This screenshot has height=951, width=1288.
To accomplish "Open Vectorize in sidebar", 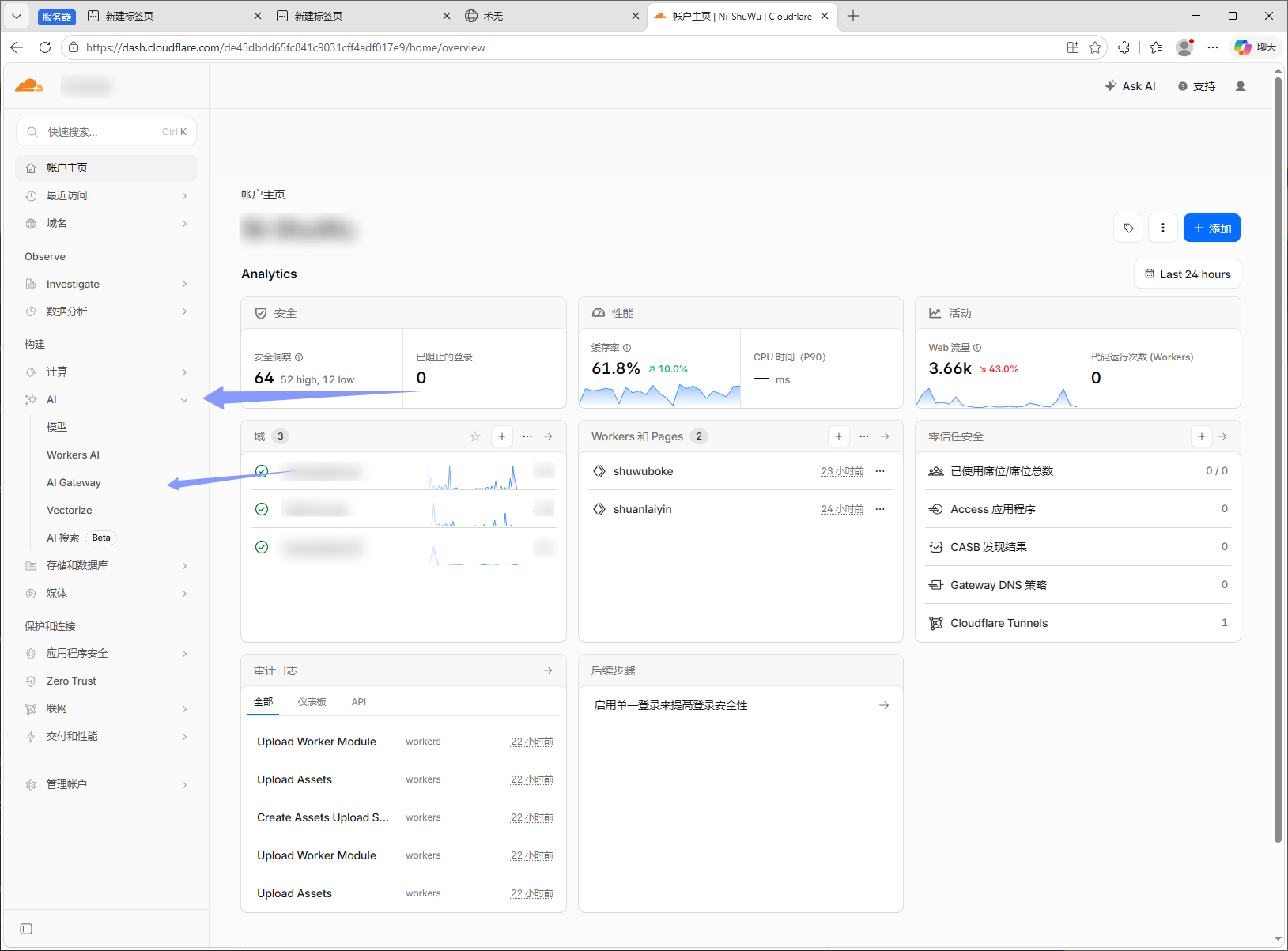I will coord(70,510).
